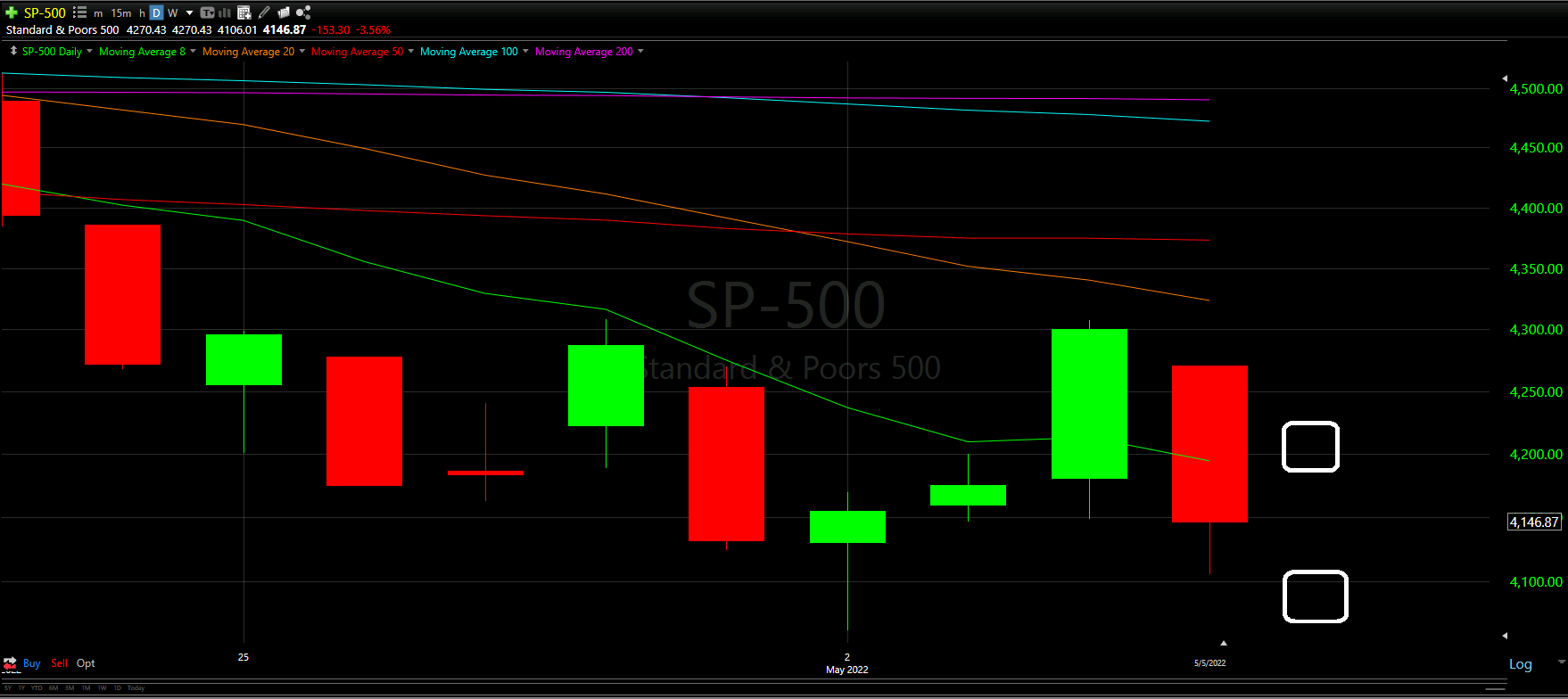Image resolution: width=1568 pixels, height=699 pixels.
Task: Toggle the Tv text-overlay icon
Action: pyautogui.click(x=207, y=12)
